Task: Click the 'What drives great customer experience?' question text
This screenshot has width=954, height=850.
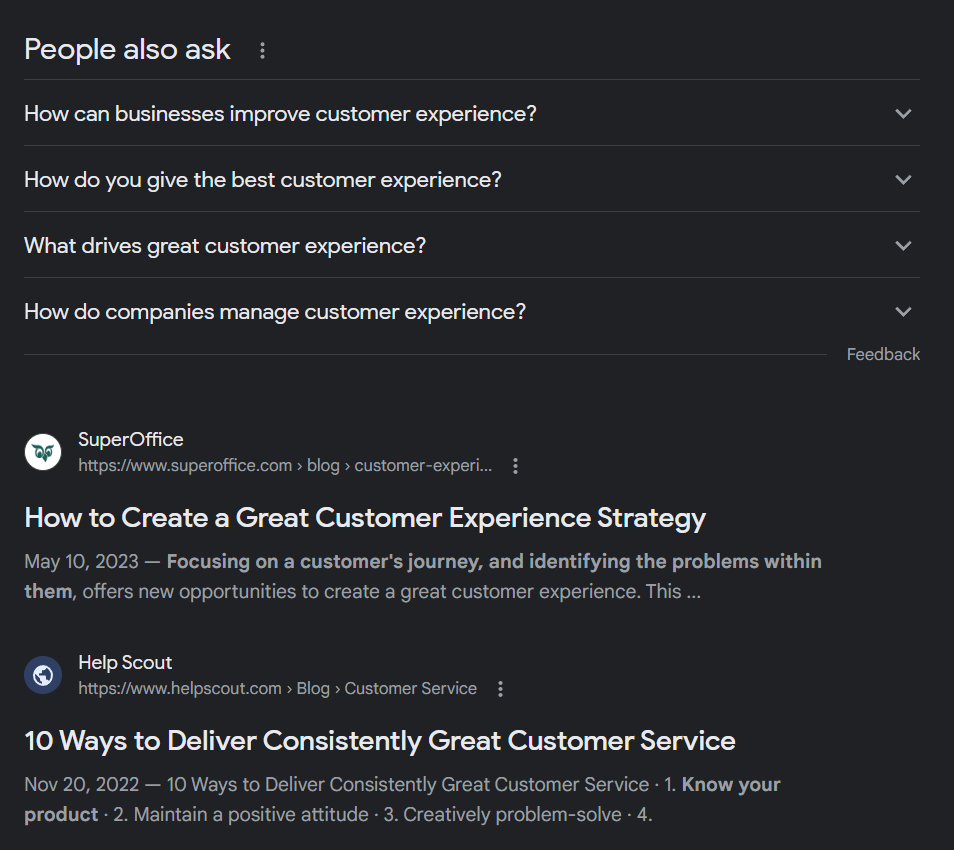Action: pos(225,246)
